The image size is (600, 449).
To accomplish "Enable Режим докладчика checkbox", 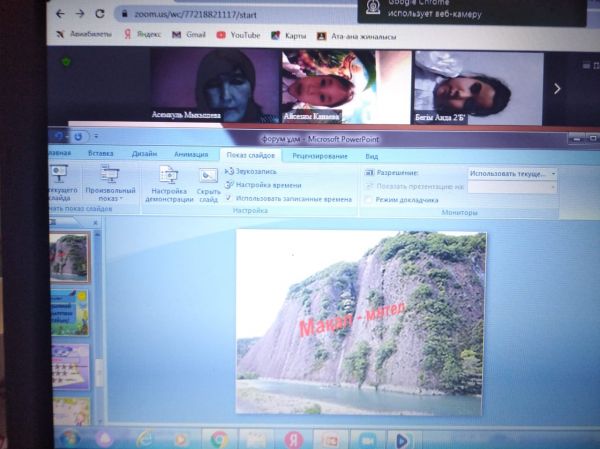I will click(x=367, y=200).
